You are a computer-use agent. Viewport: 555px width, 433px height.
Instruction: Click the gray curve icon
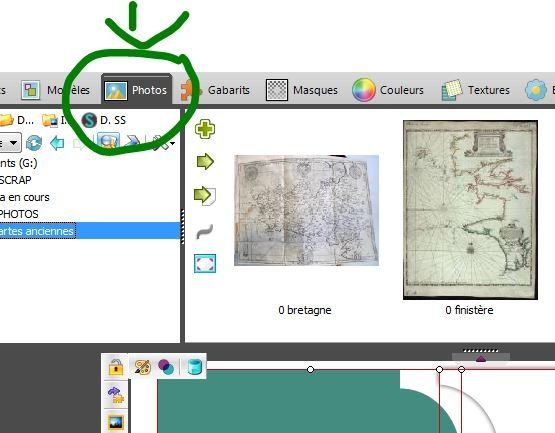pos(205,232)
